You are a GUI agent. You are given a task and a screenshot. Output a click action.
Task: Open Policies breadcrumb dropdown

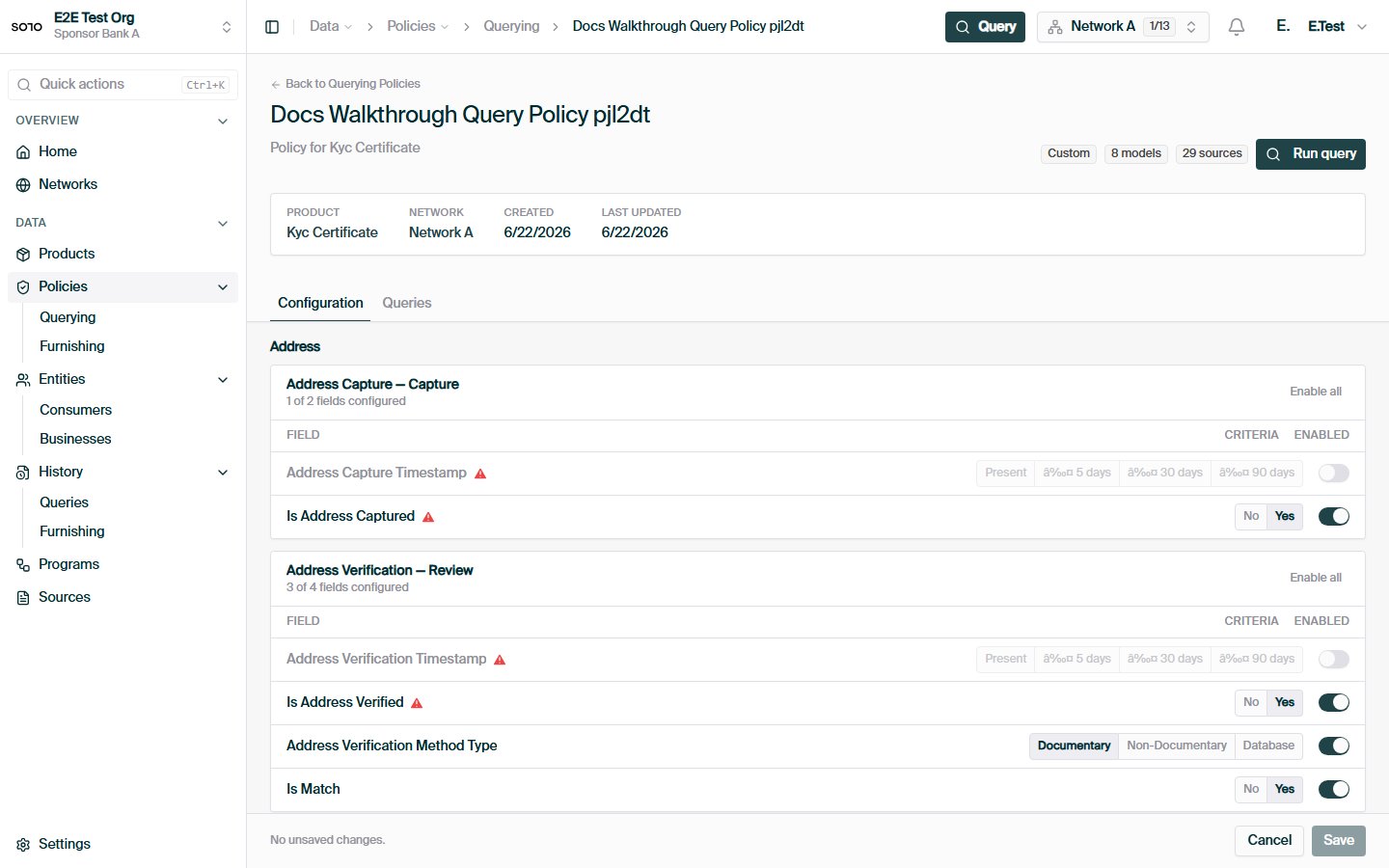tap(418, 27)
